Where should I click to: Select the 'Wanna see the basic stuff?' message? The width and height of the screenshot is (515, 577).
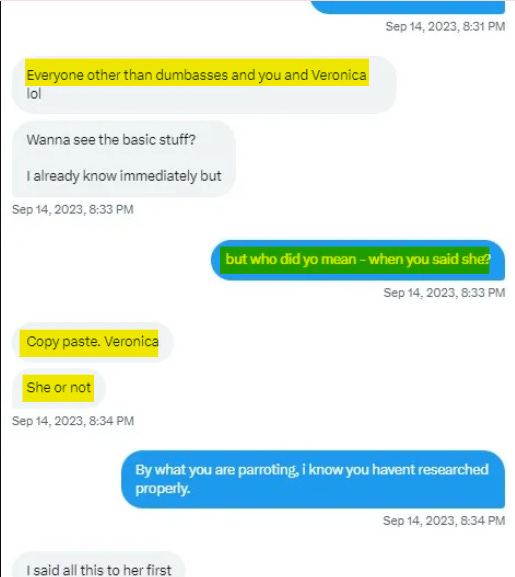(x=111, y=140)
